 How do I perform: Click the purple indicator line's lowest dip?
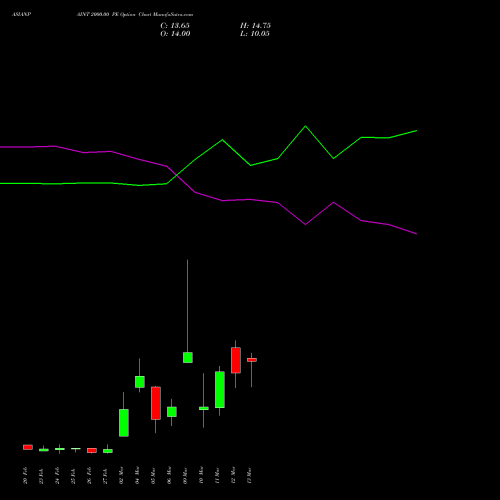click(x=417, y=234)
